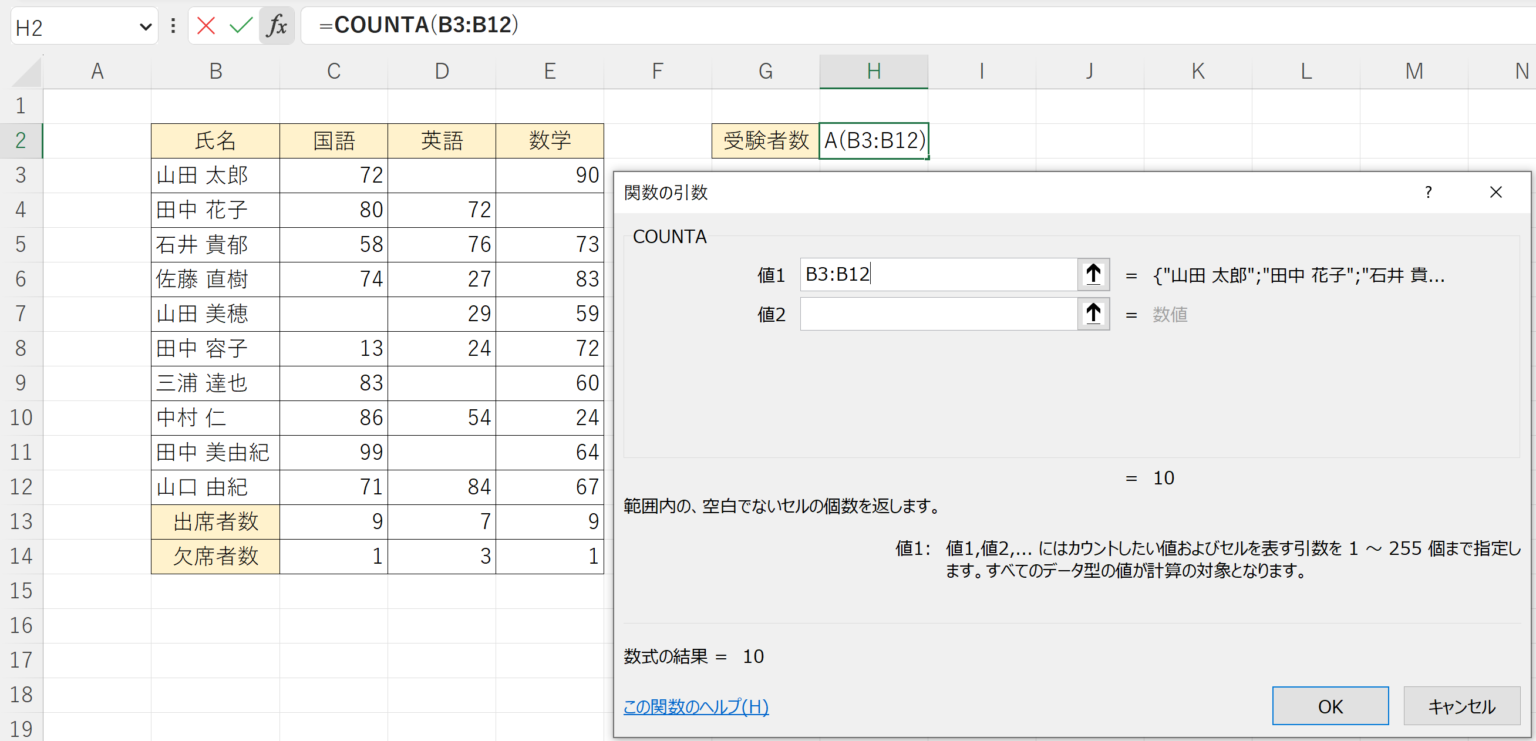This screenshot has height=741, width=1536.
Task: Click the 出席者数 label cell
Action: 215,522
